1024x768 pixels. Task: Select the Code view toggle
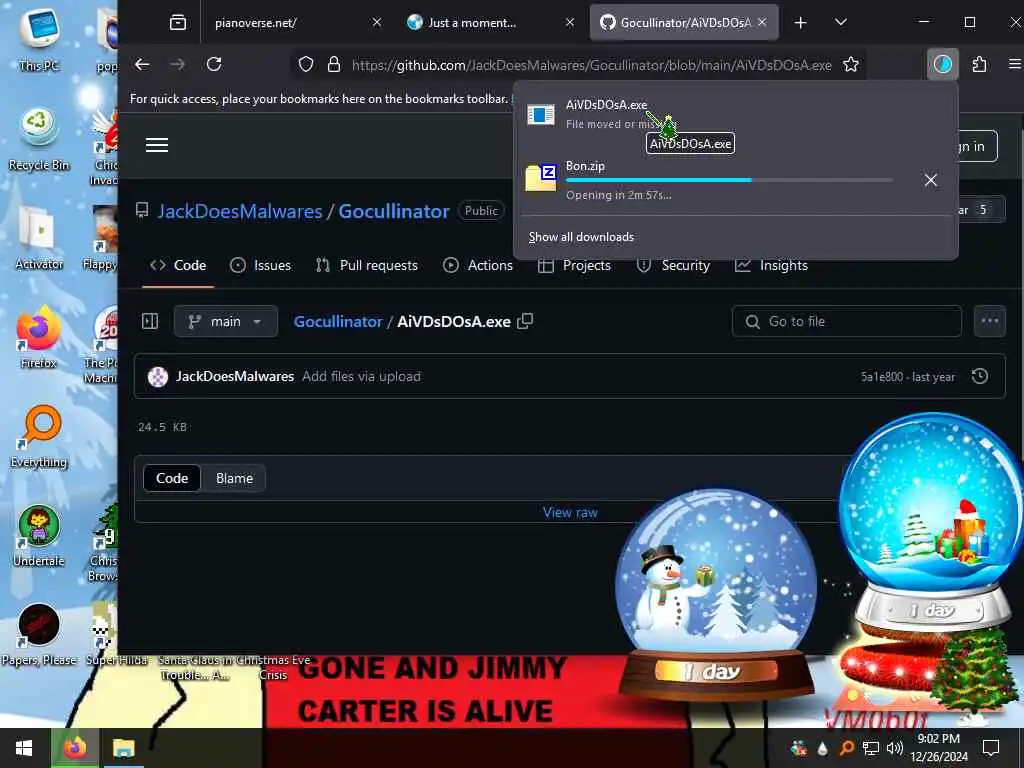172,478
